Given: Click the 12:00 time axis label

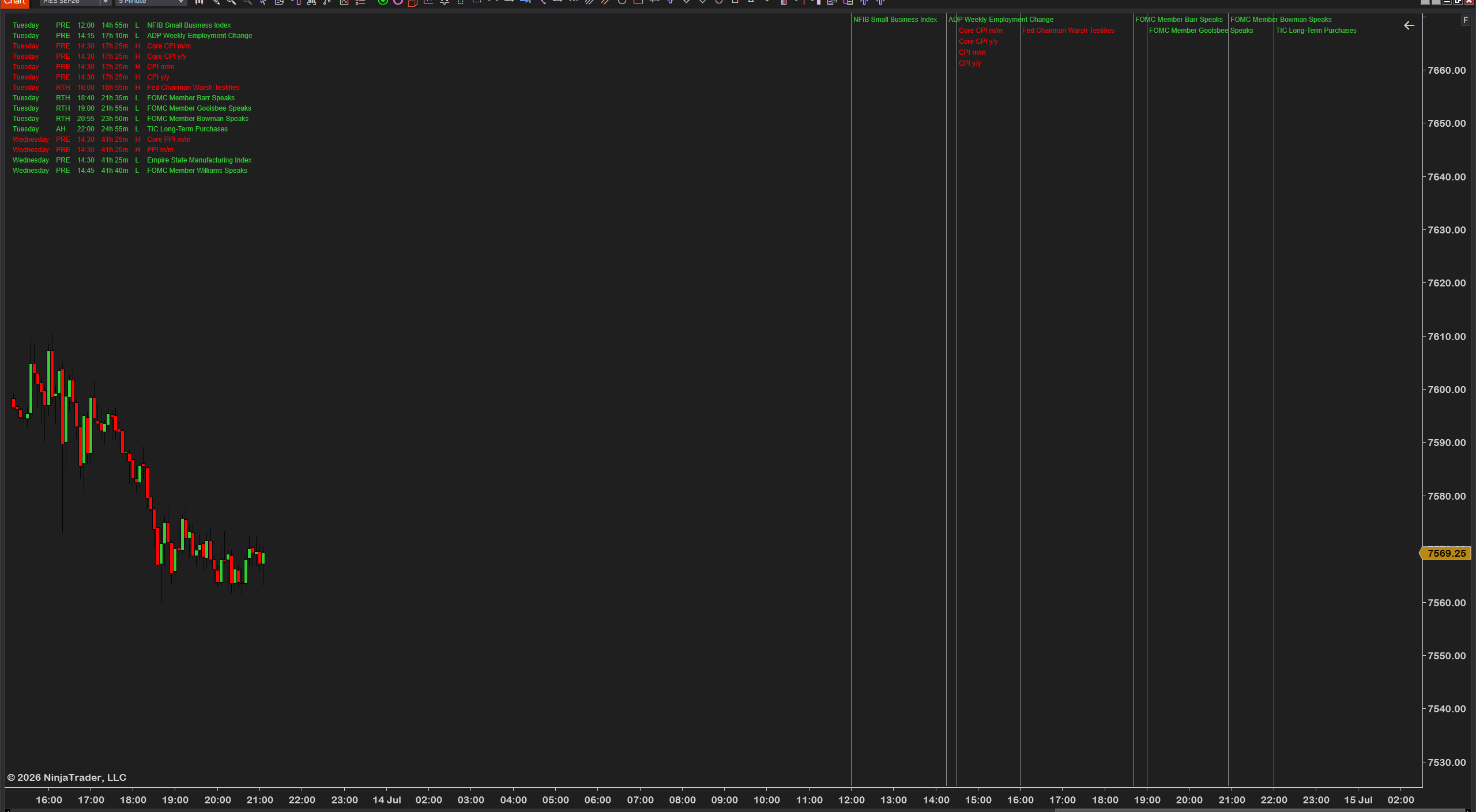Looking at the screenshot, I should tap(851, 800).
